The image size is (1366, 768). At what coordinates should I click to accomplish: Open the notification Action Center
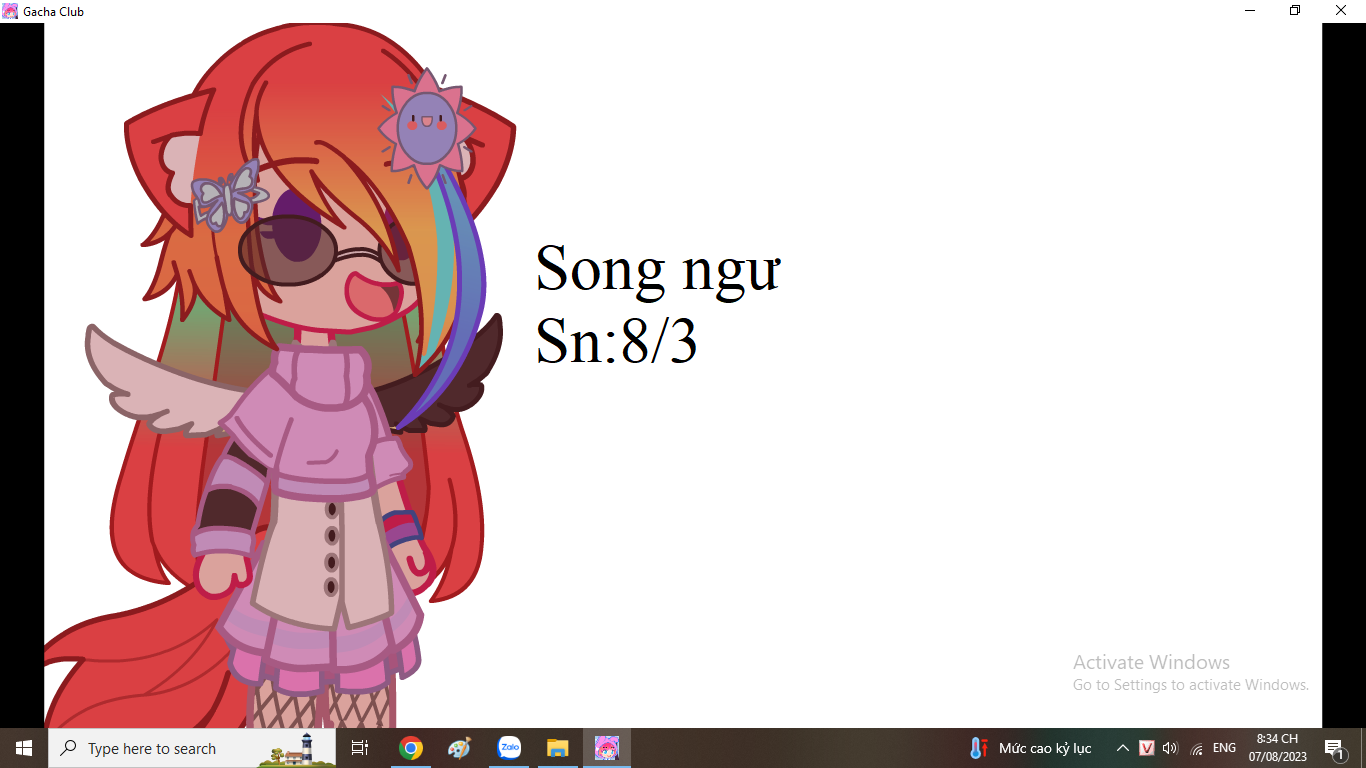pyautogui.click(x=1334, y=748)
